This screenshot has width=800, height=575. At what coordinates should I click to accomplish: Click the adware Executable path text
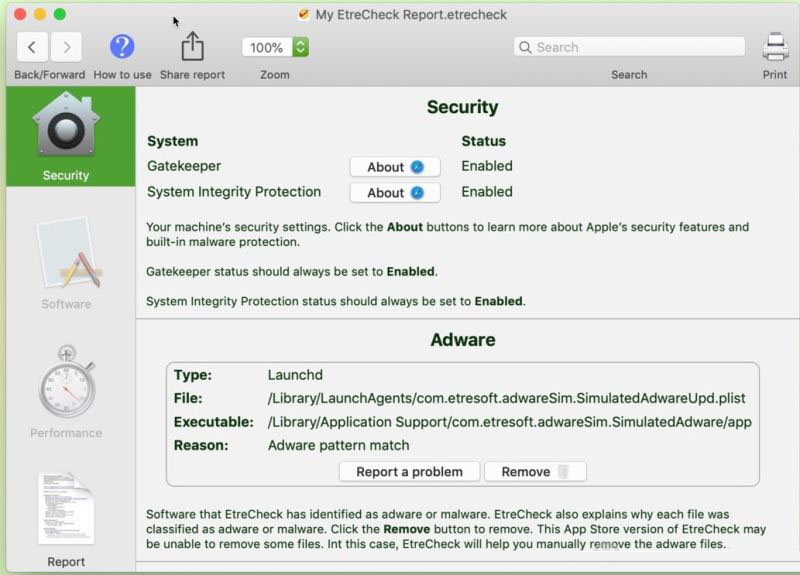tap(510, 422)
